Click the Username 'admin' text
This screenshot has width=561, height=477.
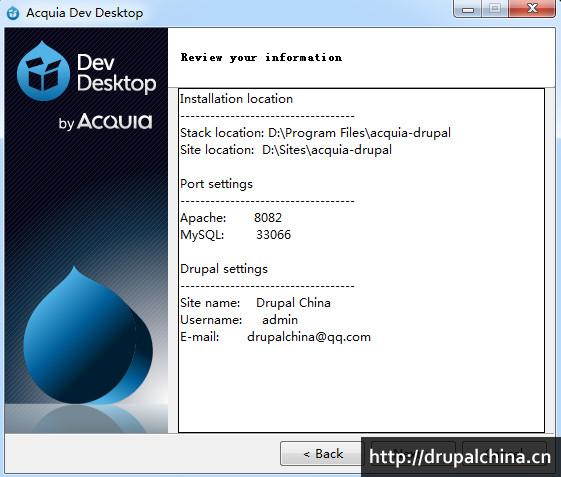click(280, 320)
